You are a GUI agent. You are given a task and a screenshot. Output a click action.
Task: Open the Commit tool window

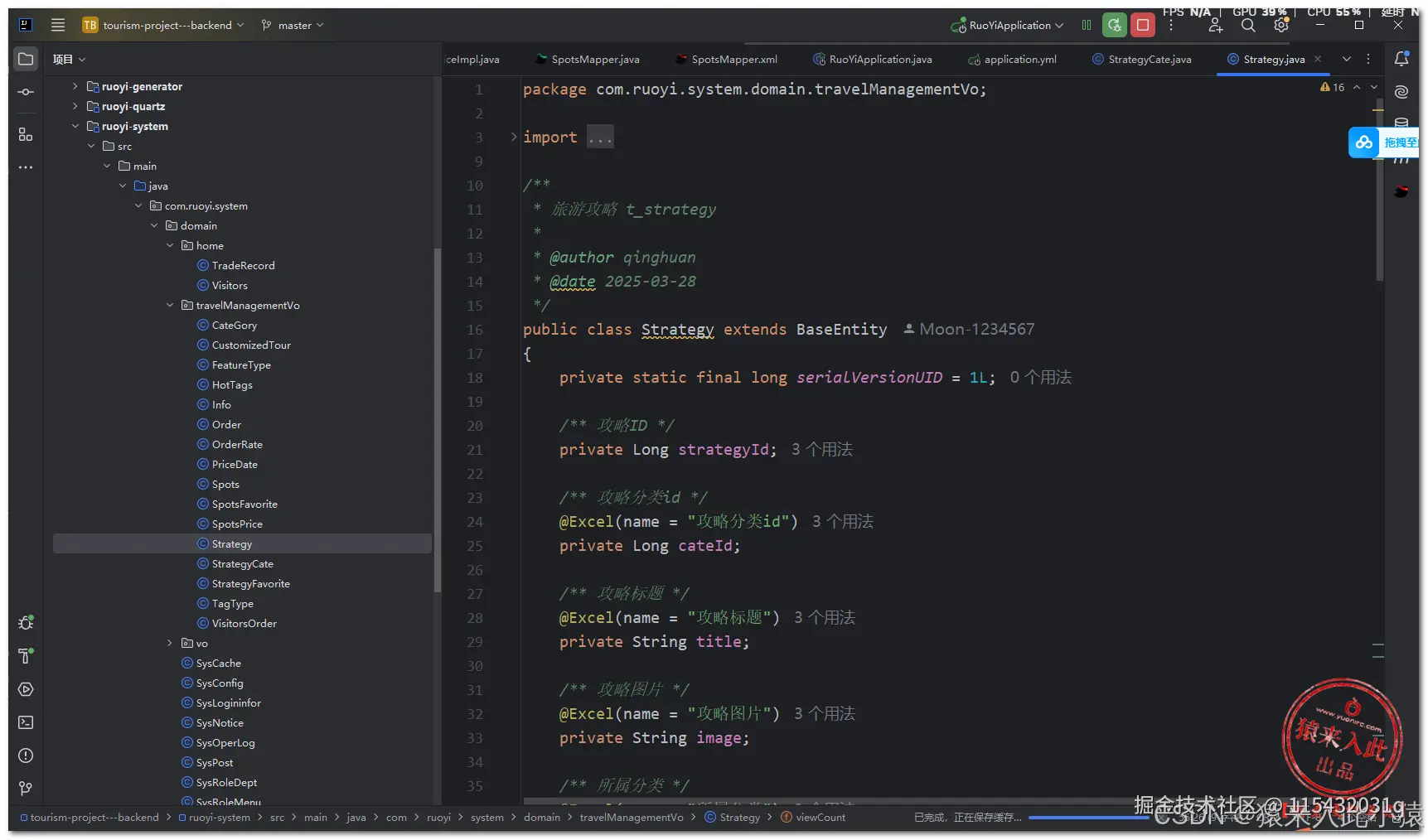pos(26,92)
